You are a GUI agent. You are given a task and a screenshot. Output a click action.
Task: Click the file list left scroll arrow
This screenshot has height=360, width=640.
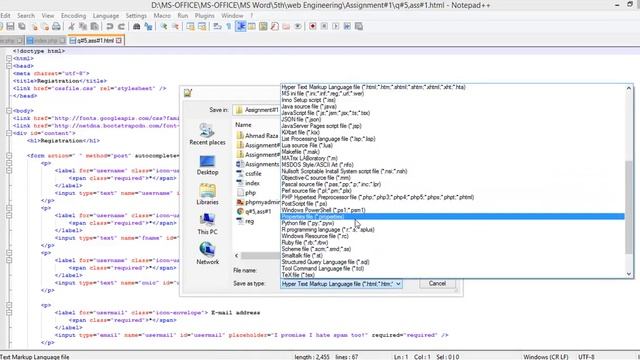click(237, 256)
